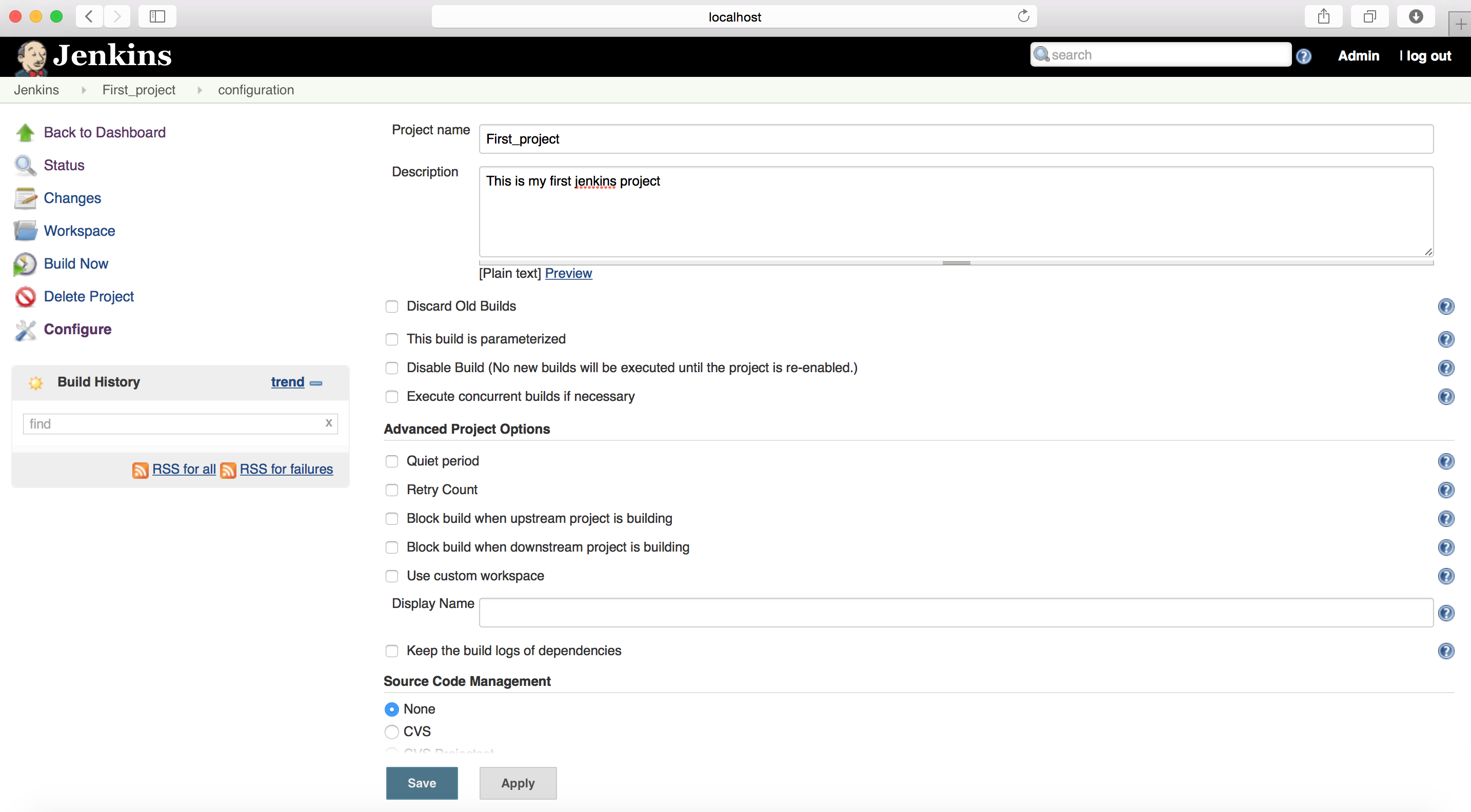Enable Discard Old Builds checkbox
The image size is (1471, 812).
tap(391, 307)
